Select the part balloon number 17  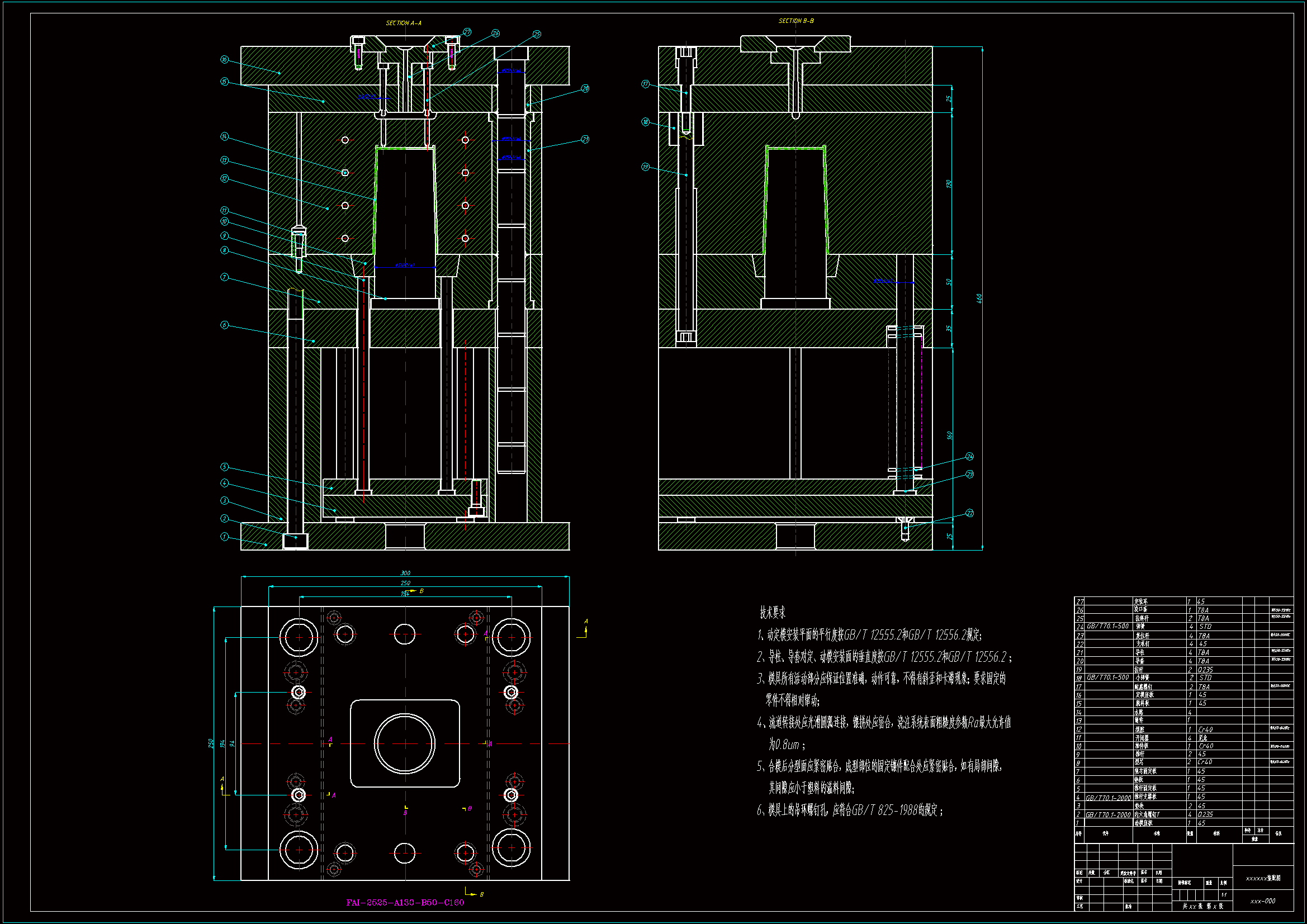point(645,84)
